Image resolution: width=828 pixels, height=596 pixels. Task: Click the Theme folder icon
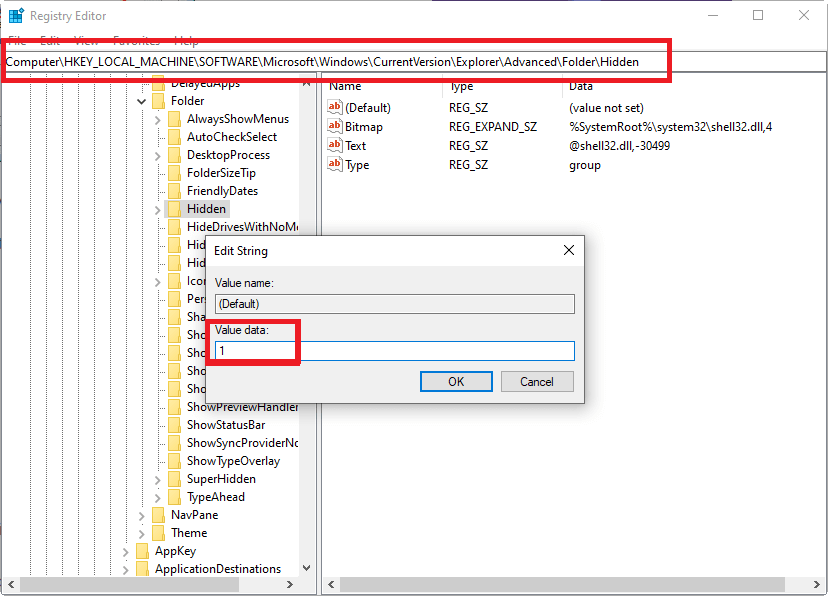(158, 533)
